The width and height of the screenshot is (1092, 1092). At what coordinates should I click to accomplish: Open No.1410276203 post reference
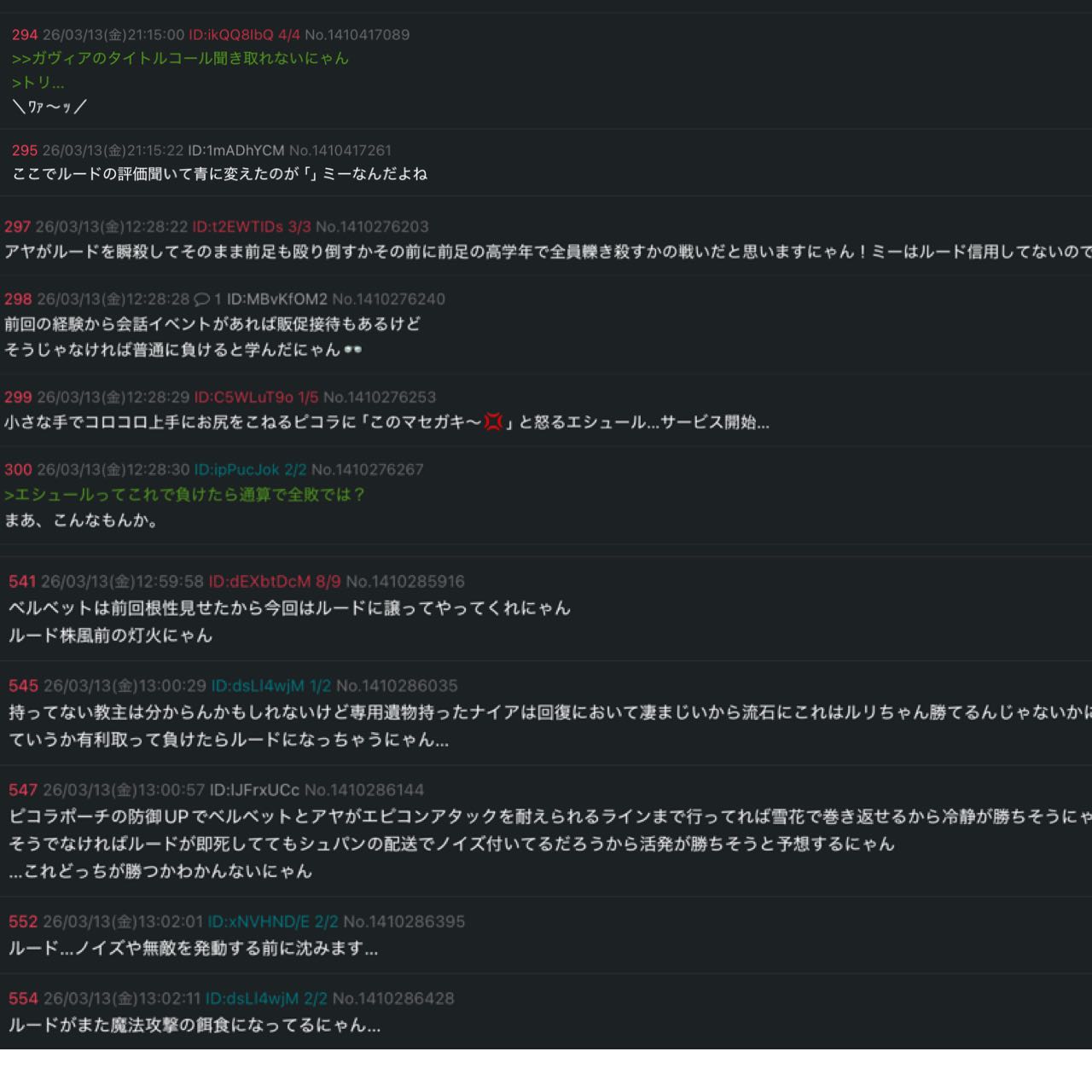(372, 227)
